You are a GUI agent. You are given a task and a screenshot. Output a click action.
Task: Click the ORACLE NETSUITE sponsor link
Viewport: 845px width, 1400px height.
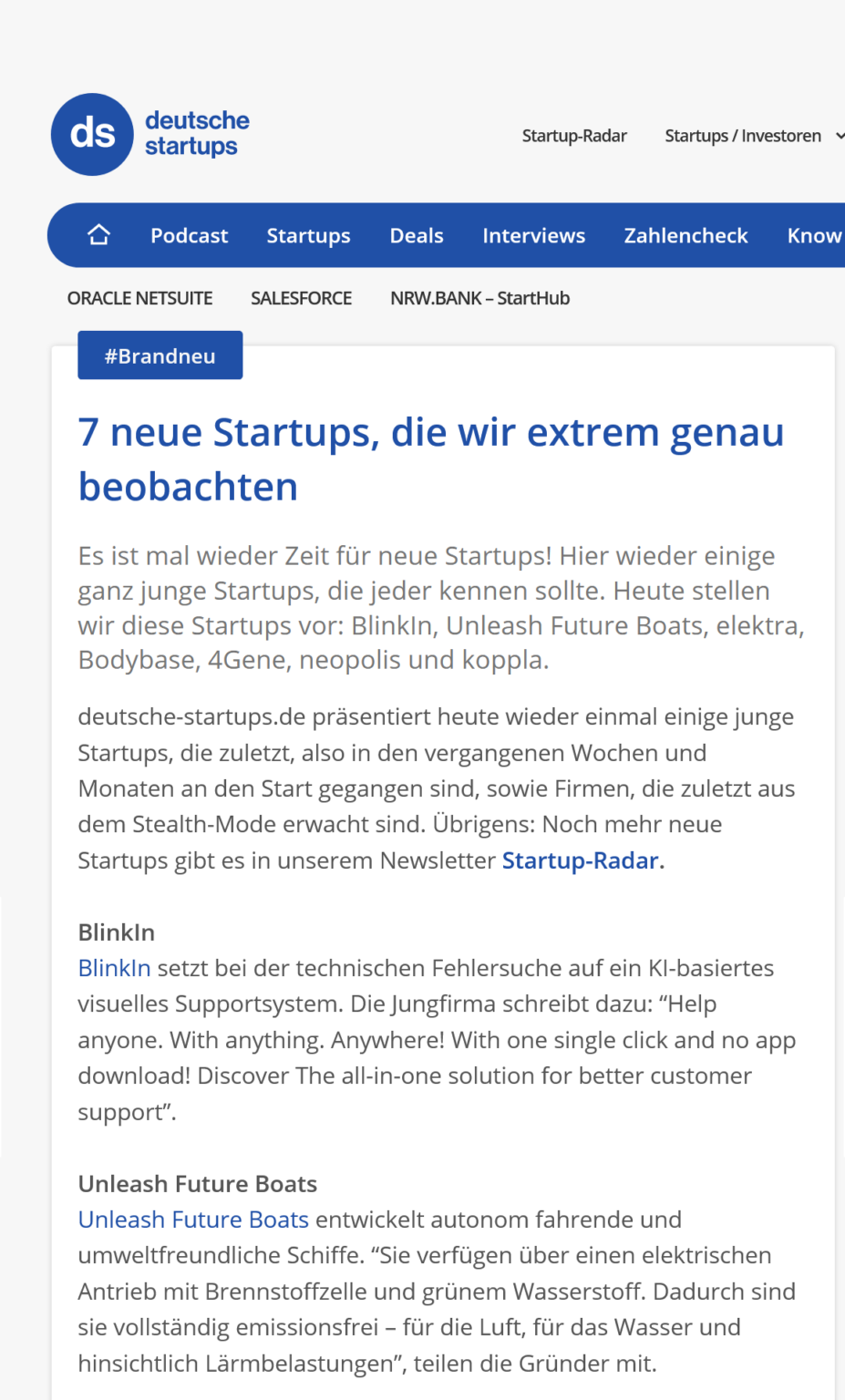[x=139, y=298]
